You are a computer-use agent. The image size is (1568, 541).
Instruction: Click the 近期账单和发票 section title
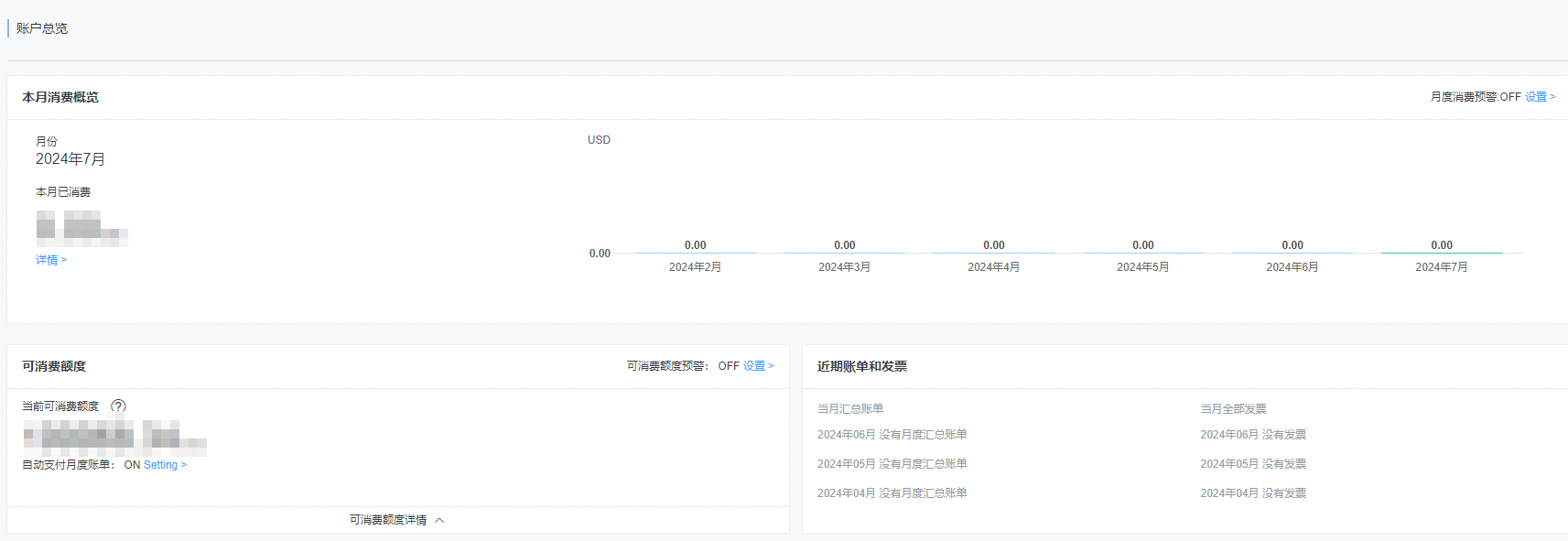point(862,366)
